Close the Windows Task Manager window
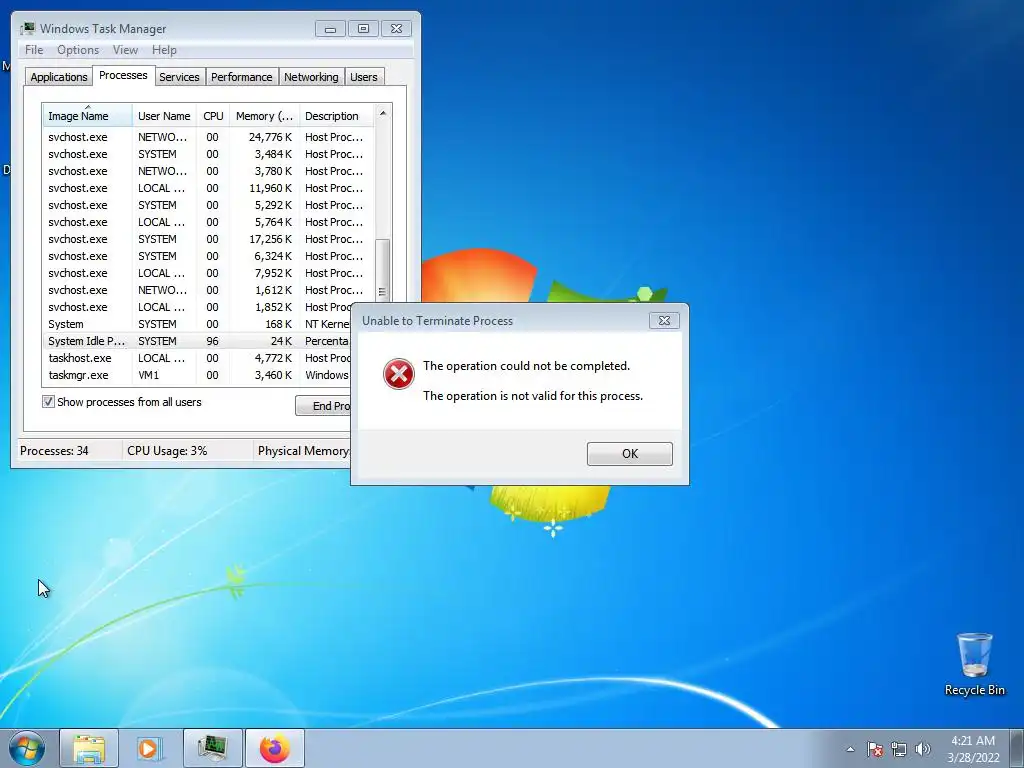 [396, 29]
